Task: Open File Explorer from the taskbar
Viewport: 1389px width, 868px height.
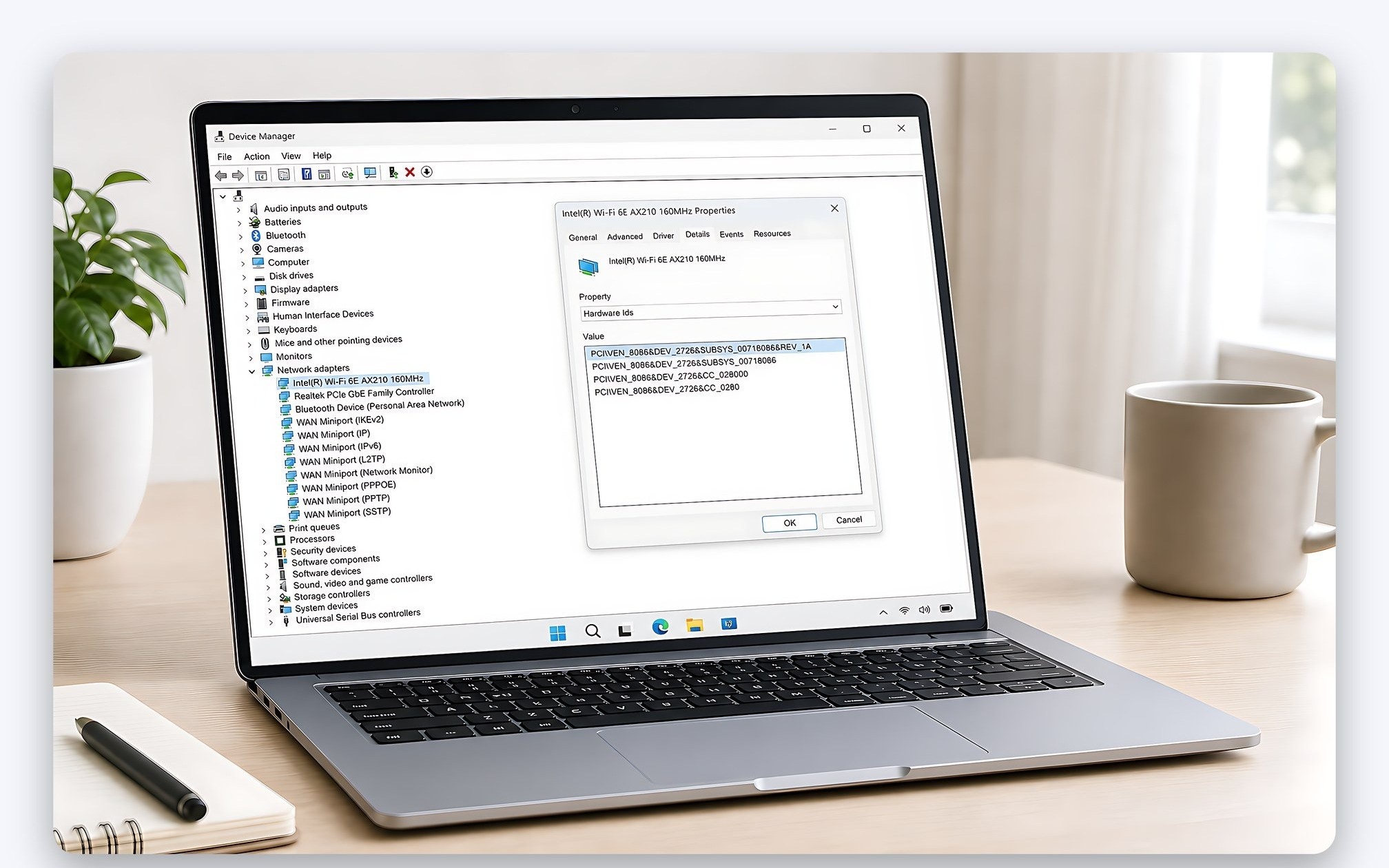Action: pos(694,625)
